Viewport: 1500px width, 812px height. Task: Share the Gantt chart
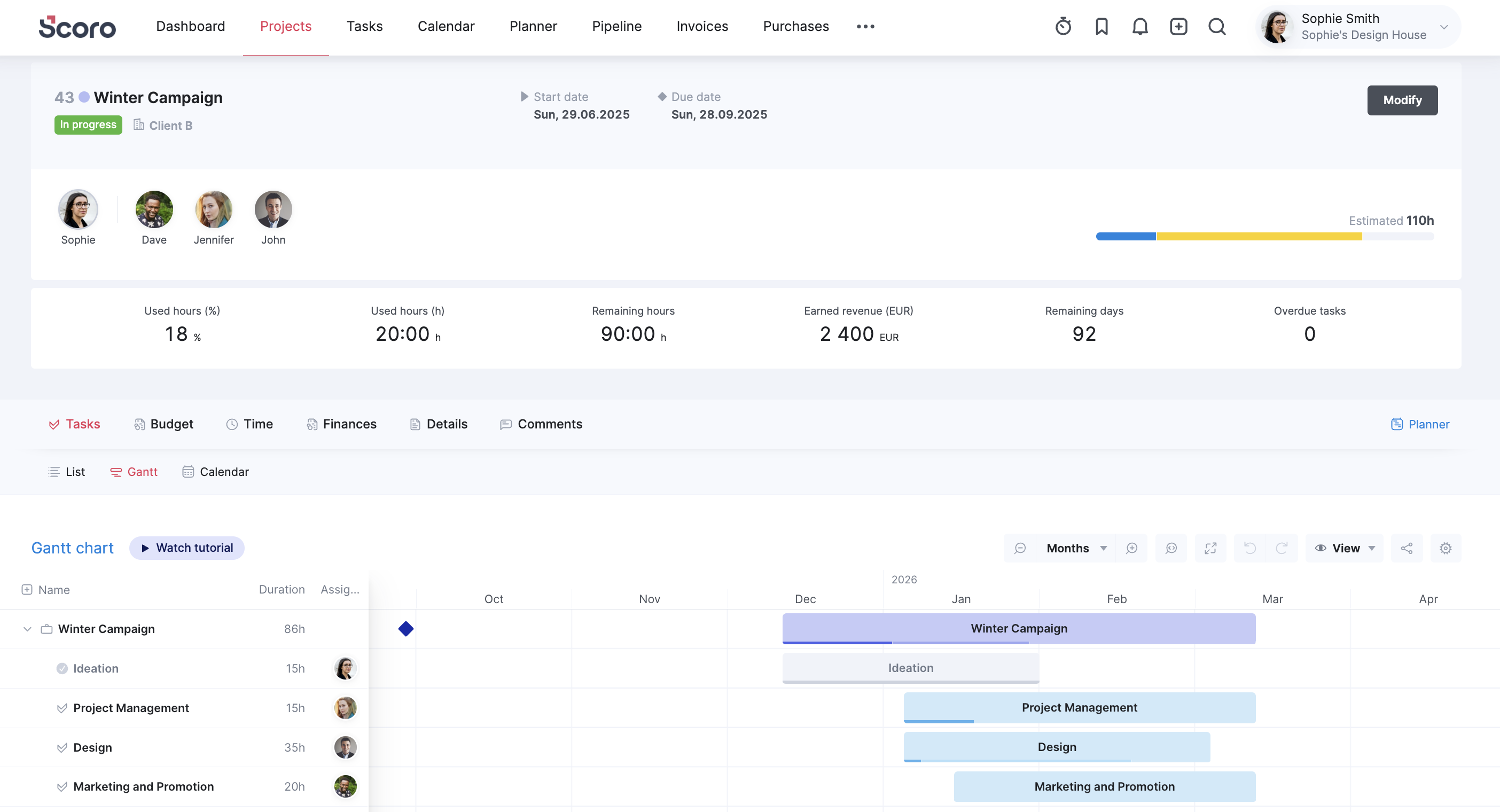point(1406,548)
